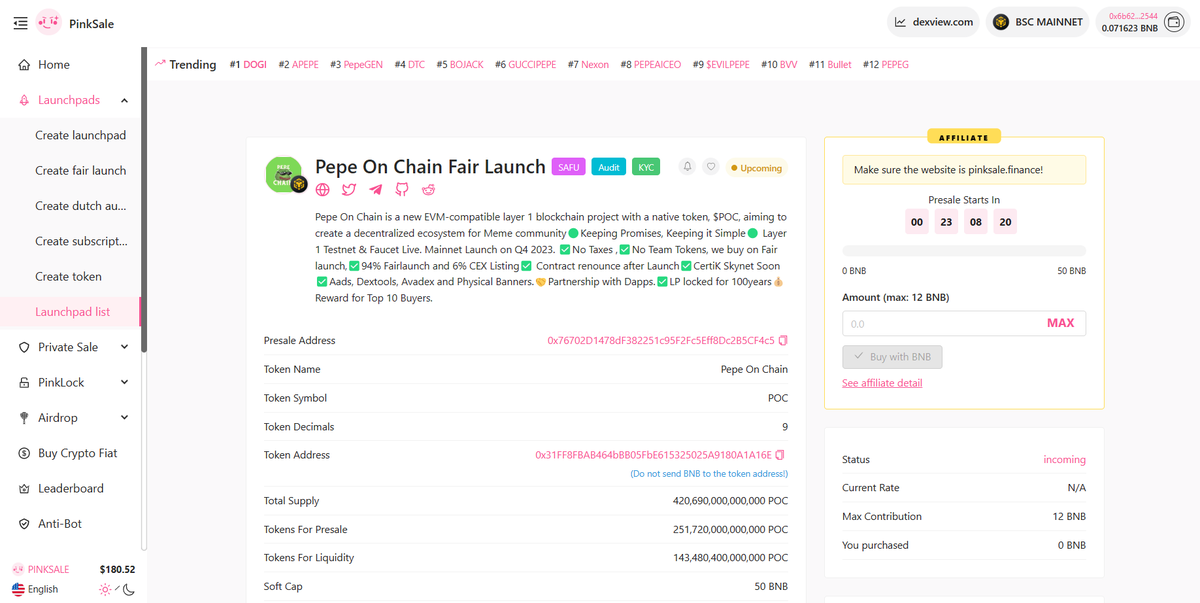Click the SAFU badge
This screenshot has height=603, width=1200.
(569, 167)
